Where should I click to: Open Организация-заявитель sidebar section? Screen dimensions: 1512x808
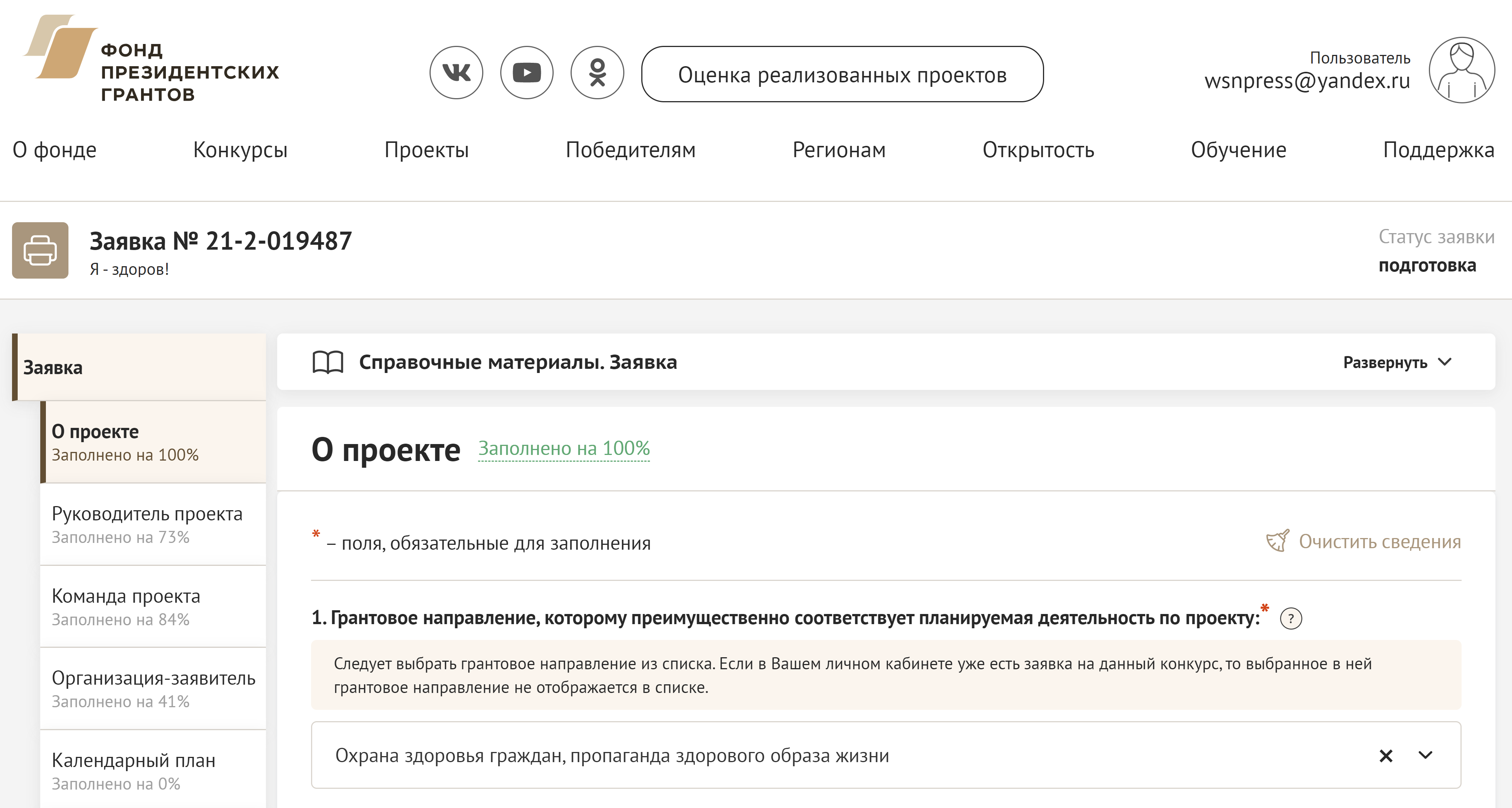pos(153,689)
